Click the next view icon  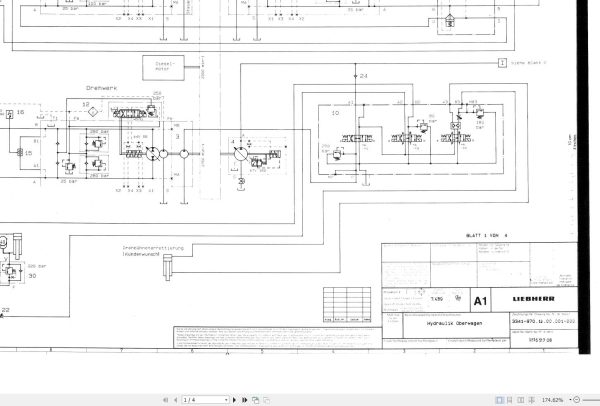[x=266, y=400]
